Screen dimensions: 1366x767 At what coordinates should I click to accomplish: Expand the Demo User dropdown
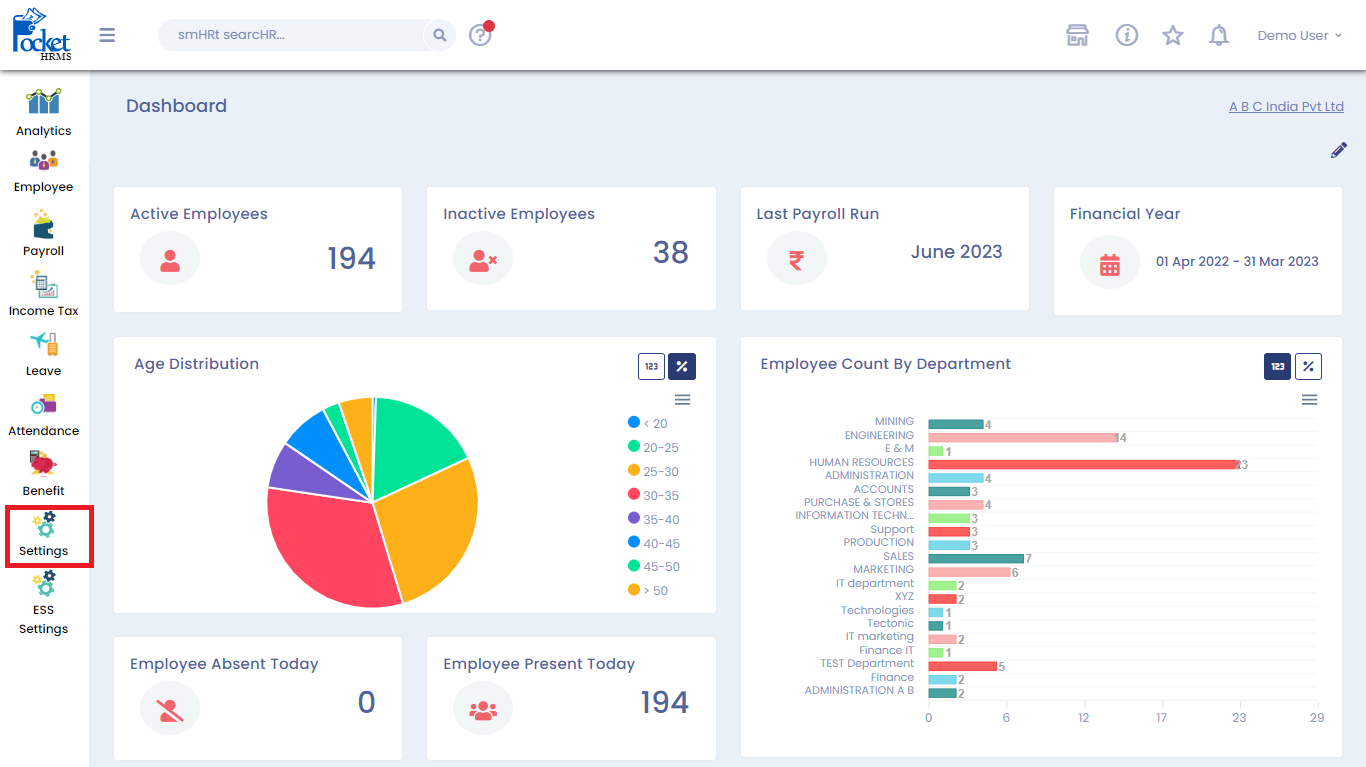[1298, 36]
